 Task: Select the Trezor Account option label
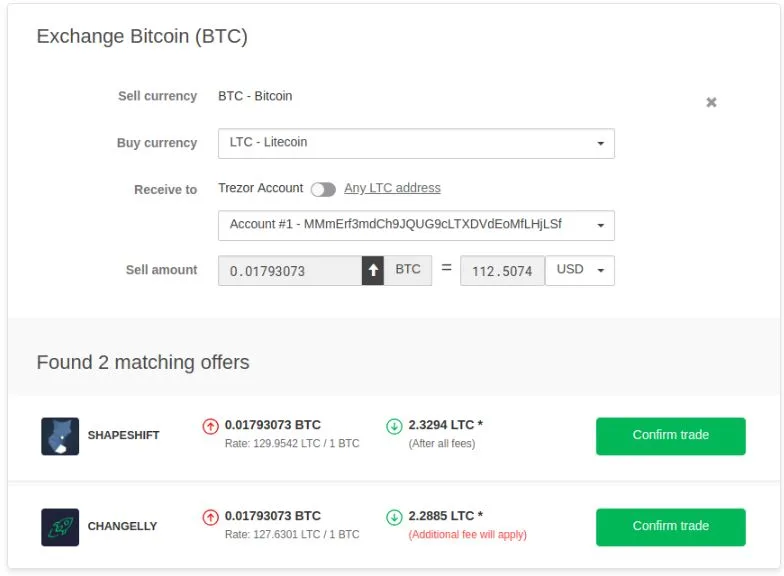[260, 188]
